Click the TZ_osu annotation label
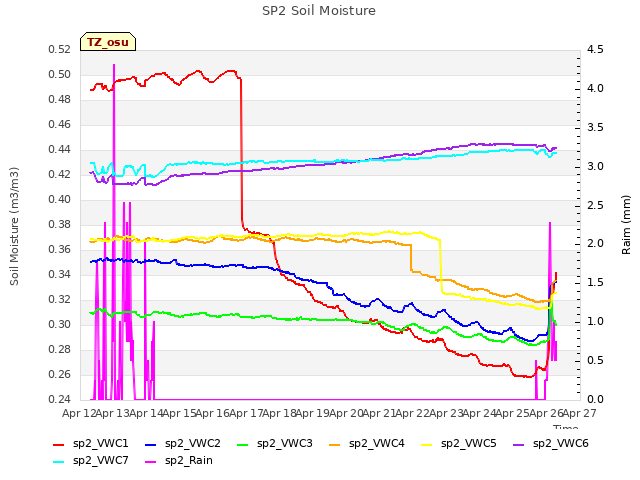The width and height of the screenshot is (640, 480). tap(108, 42)
